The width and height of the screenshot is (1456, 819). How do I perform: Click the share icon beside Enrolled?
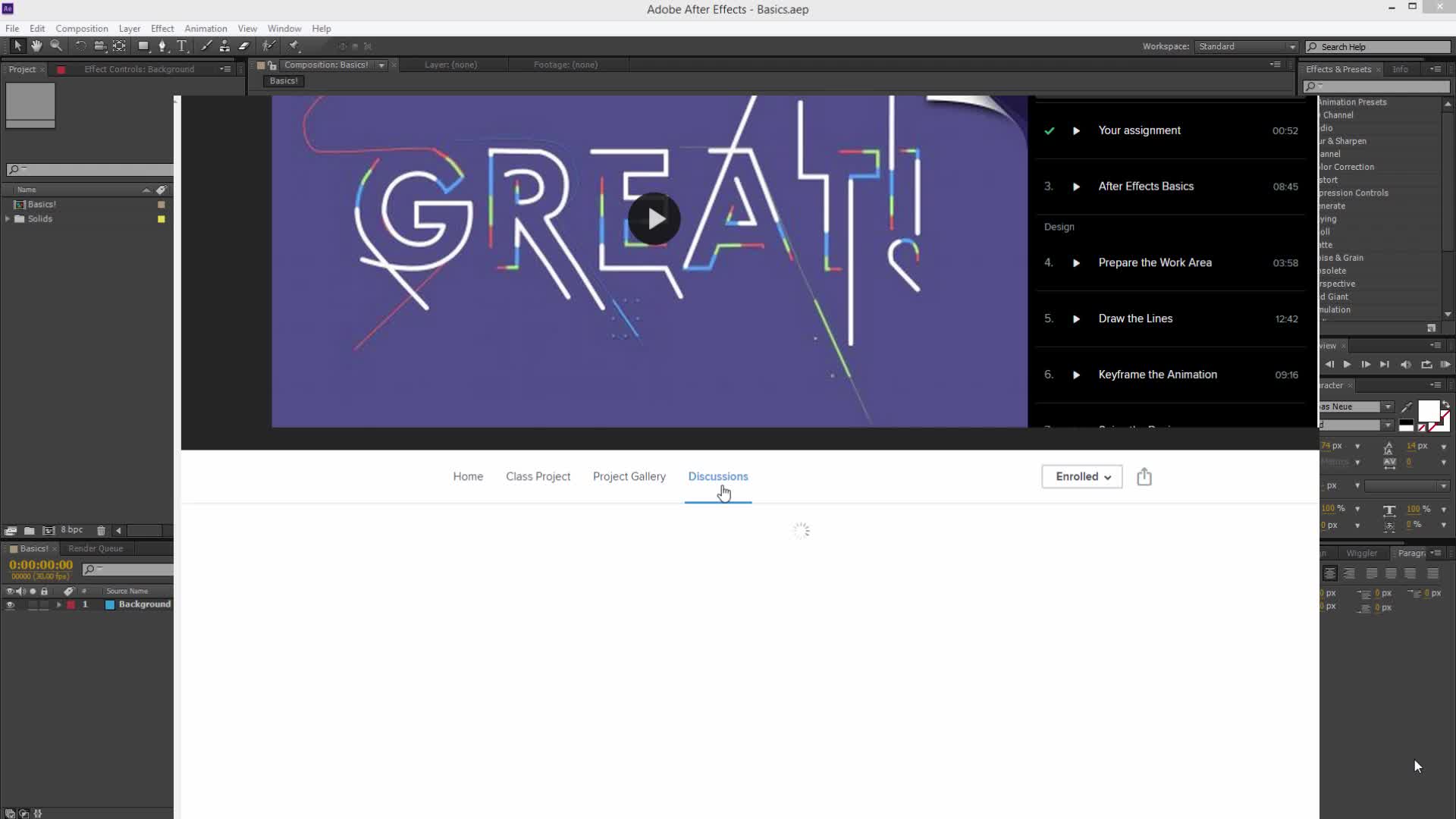point(1144,477)
